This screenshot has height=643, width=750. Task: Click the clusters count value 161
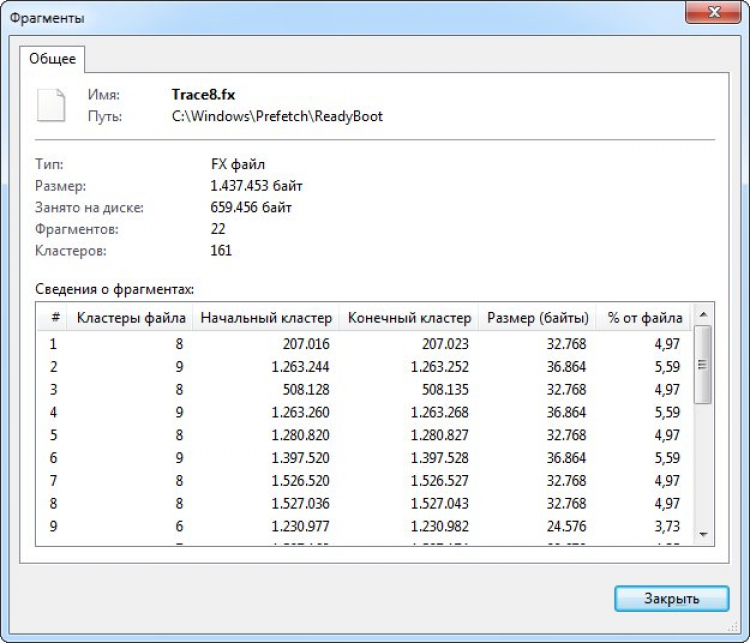221,250
